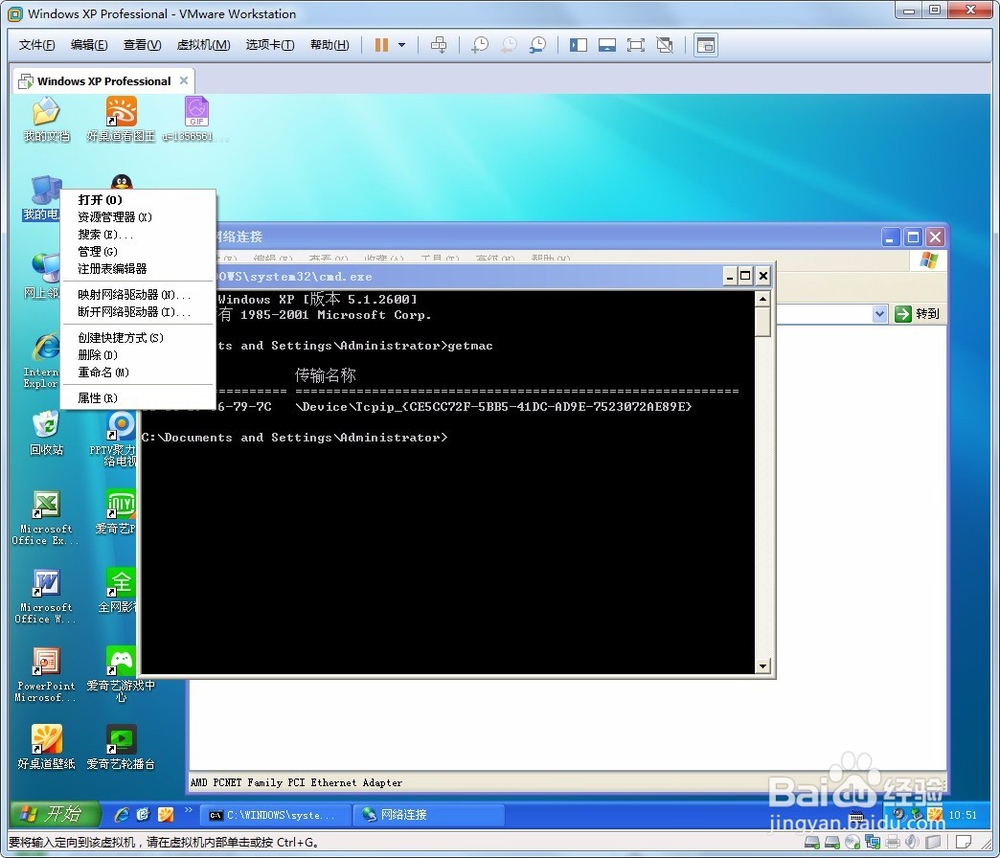Open the 查看(V) menu
1000x858 pixels.
[x=142, y=45]
